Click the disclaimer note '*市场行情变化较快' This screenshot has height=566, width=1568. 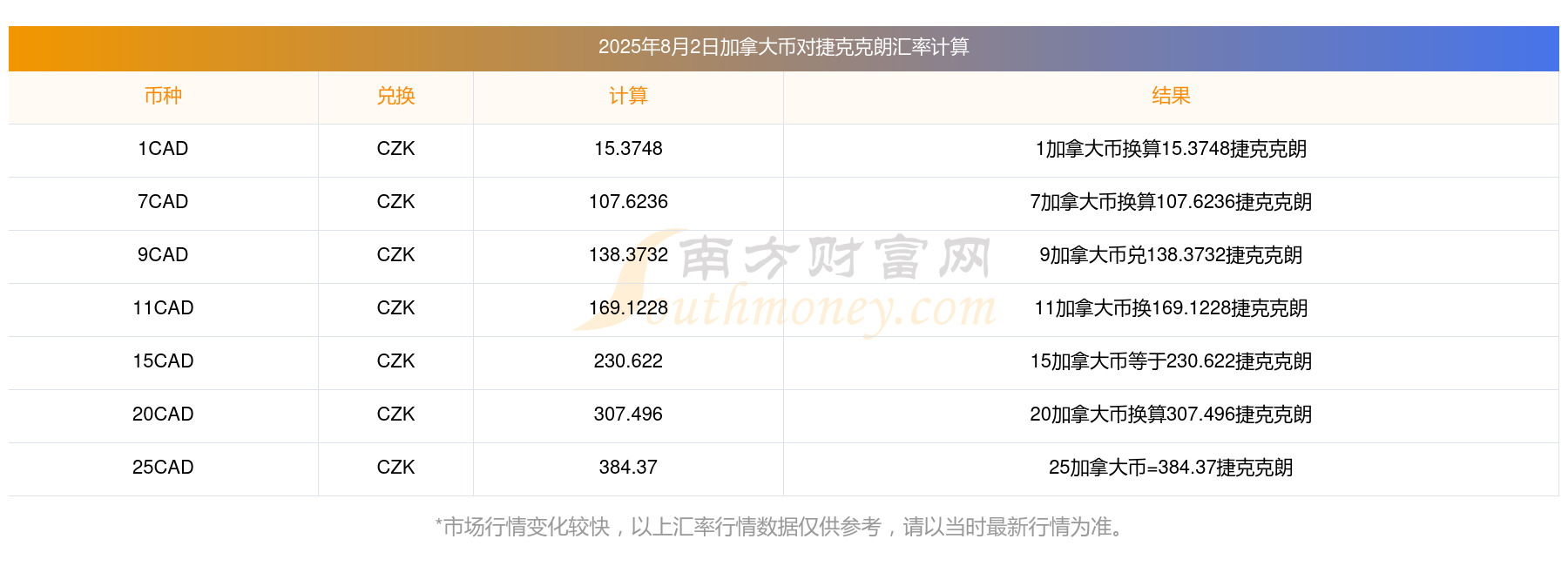pos(523,527)
